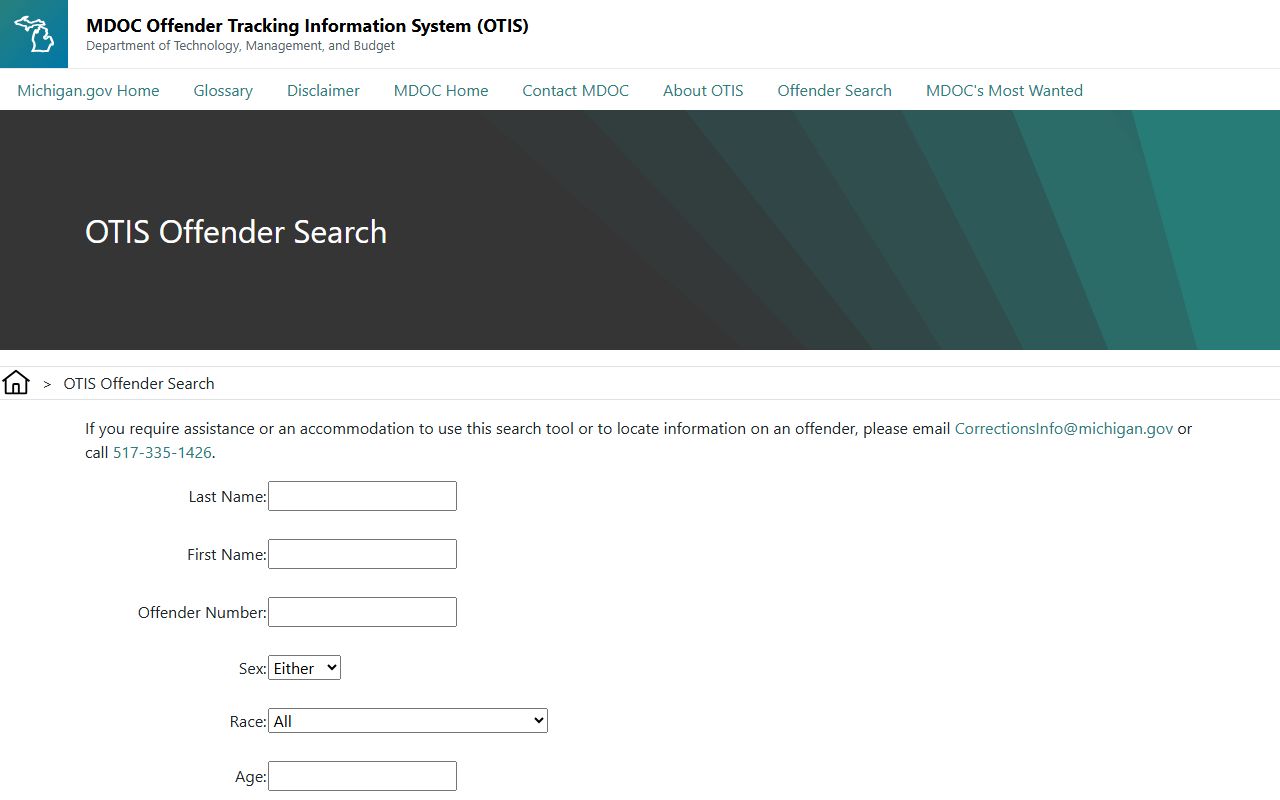Click the 517-335-1426 phone link
The height and width of the screenshot is (800, 1280).
162,452
